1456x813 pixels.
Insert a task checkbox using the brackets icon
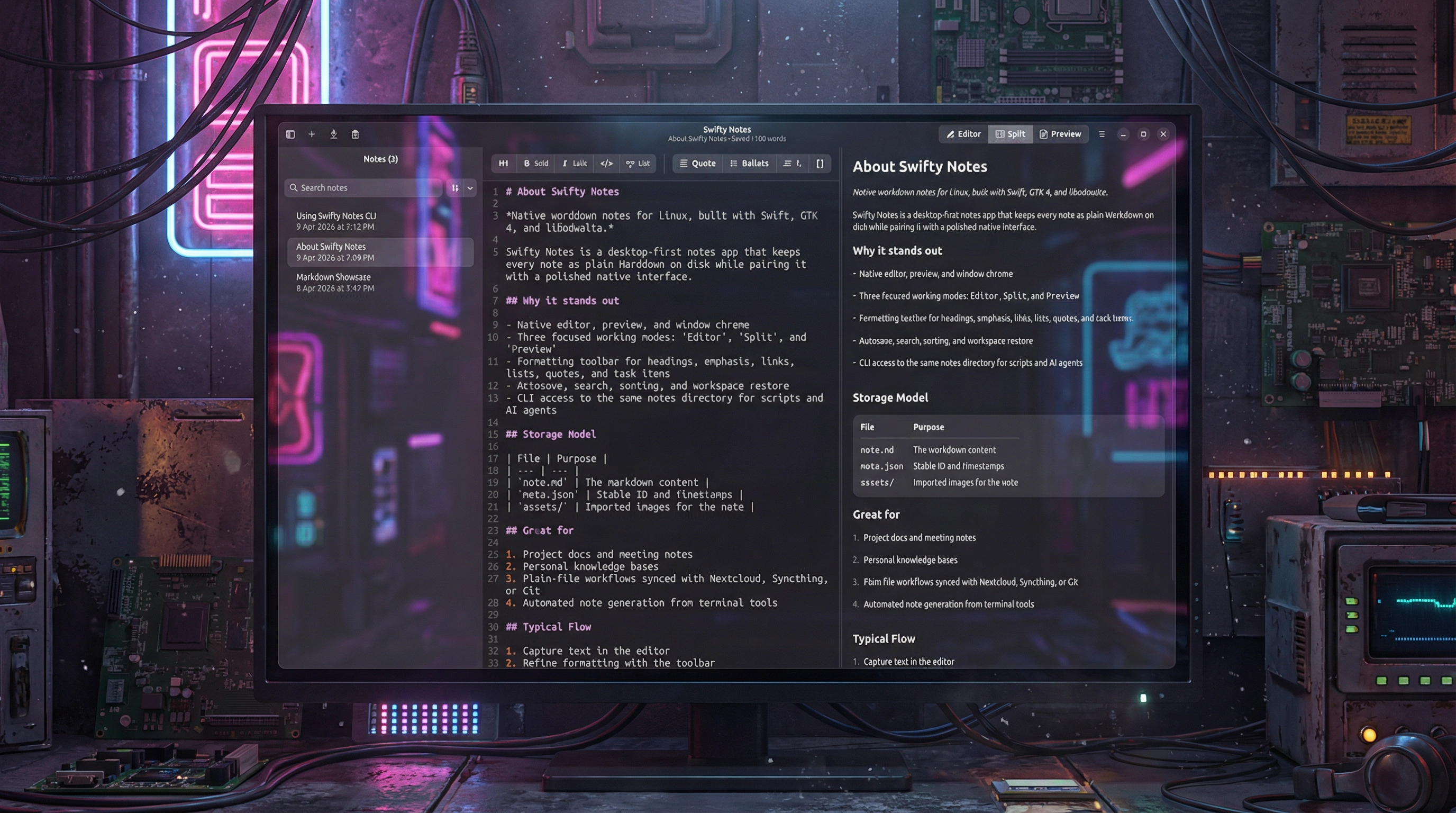pos(820,164)
